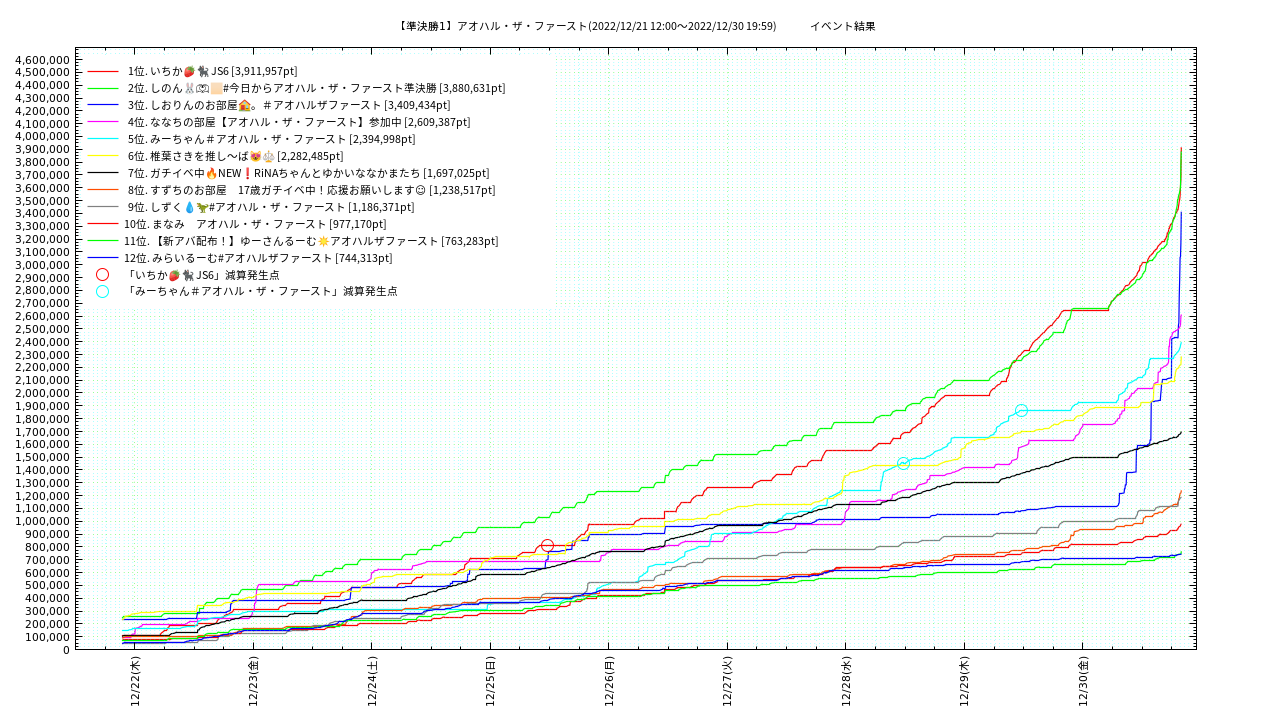This screenshot has width=1280, height=720.
Task: Click y-axis label 4,000,000
Action: pyautogui.click(x=43, y=136)
